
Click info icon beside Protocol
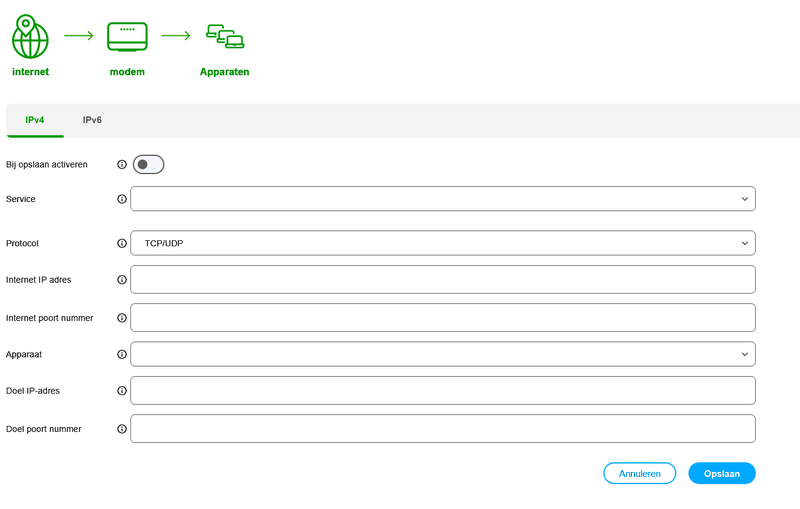click(x=122, y=243)
